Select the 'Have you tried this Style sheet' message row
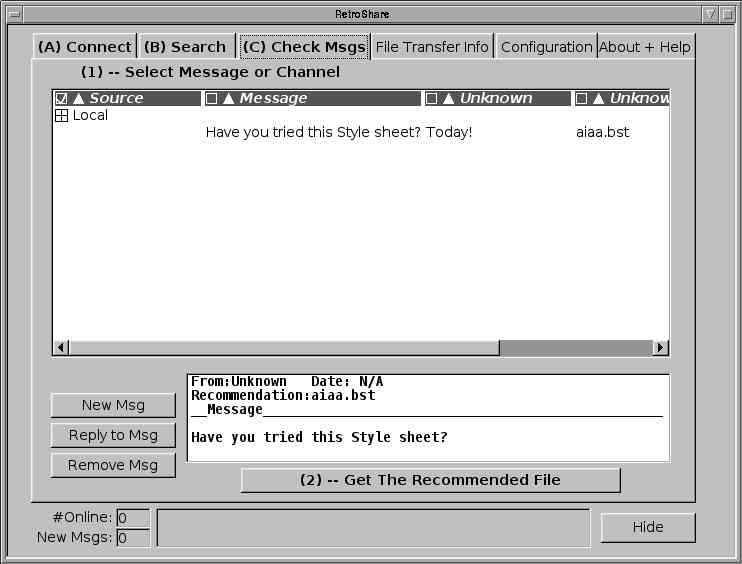This screenshot has width=742, height=564. 338,132
